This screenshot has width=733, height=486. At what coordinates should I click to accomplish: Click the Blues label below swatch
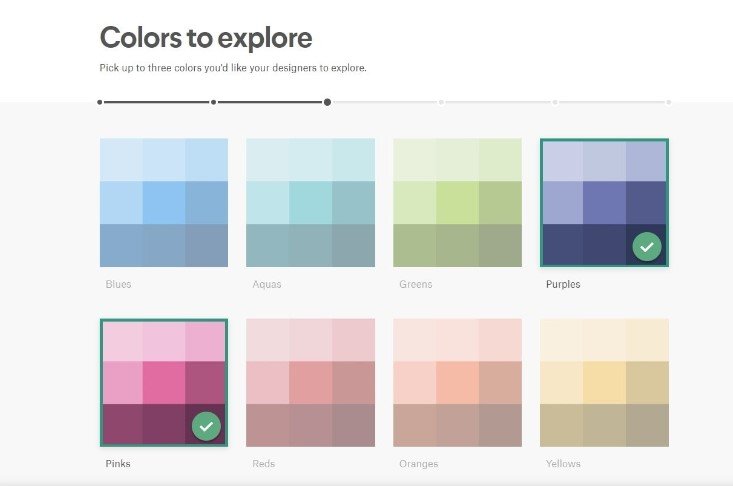pyautogui.click(x=118, y=284)
